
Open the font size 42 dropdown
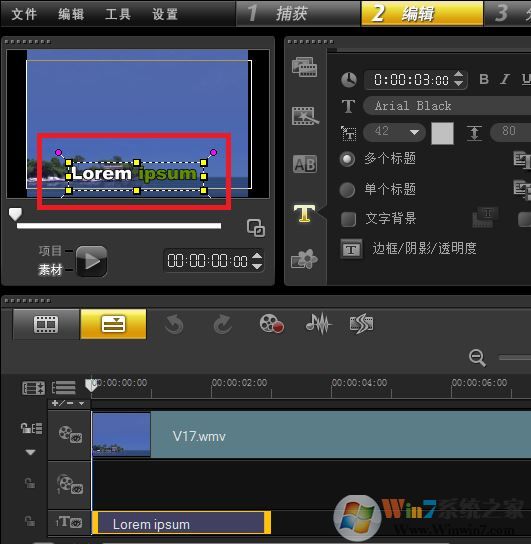(x=394, y=133)
